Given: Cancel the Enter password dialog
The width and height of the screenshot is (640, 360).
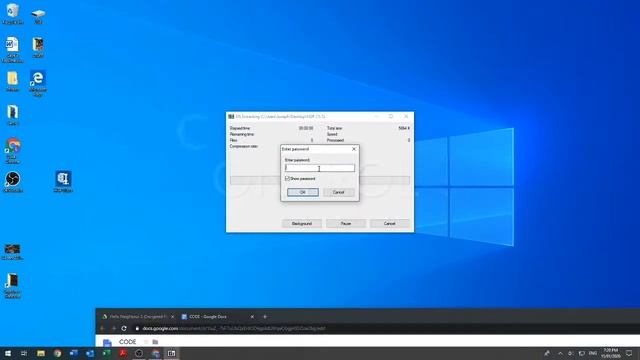Looking at the screenshot, I should pyautogui.click(x=338, y=192).
